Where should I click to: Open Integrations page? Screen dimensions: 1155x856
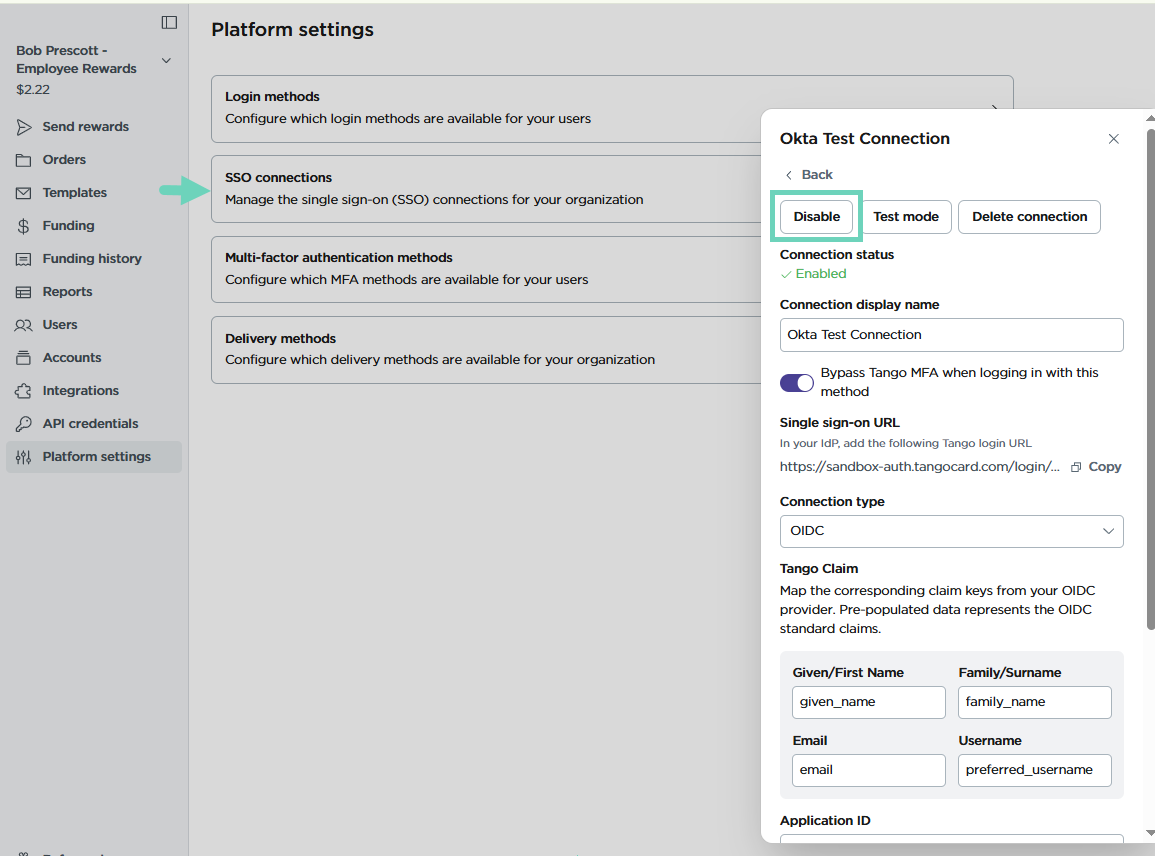(x=80, y=390)
